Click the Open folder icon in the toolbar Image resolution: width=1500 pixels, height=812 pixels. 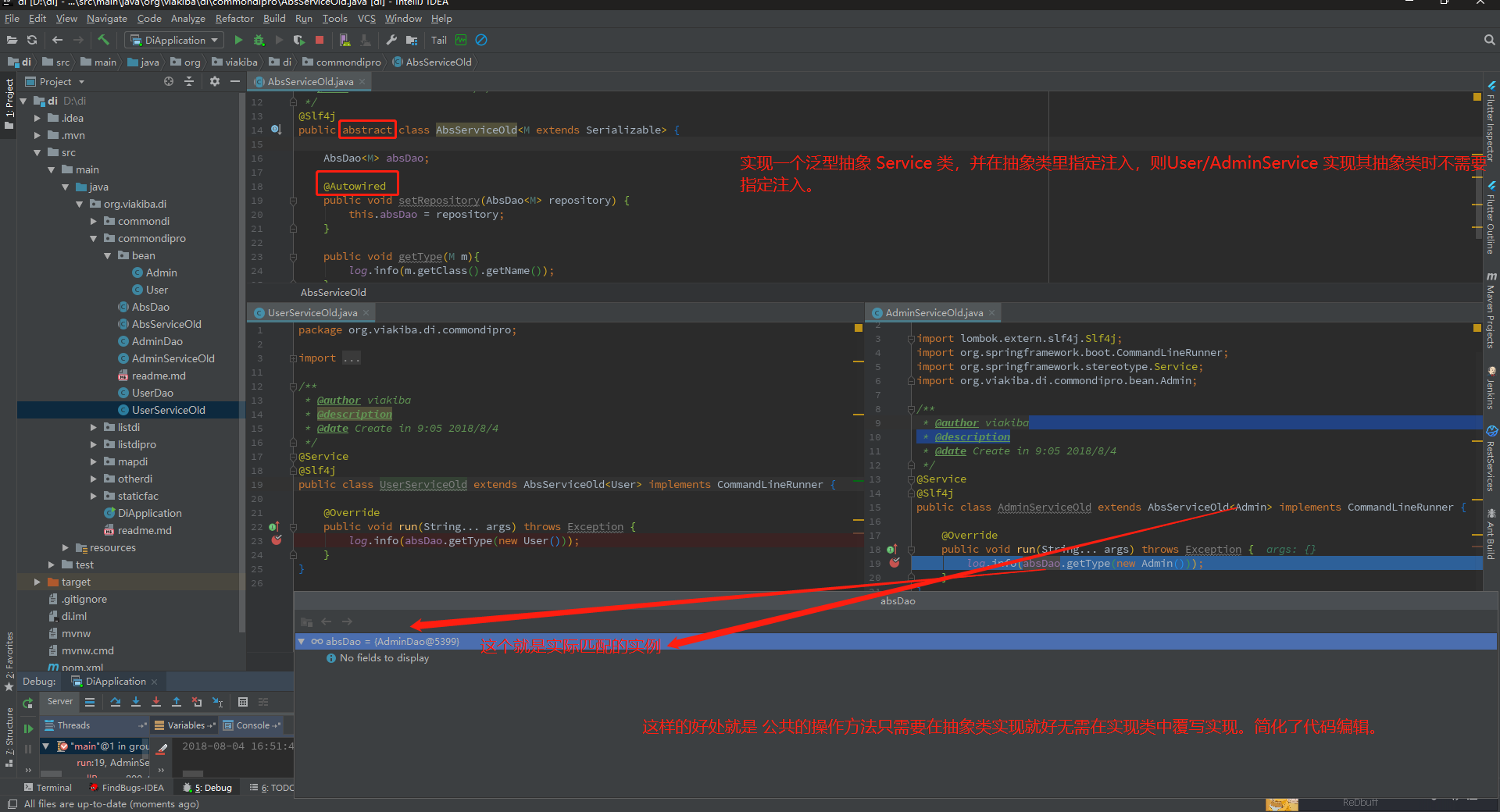point(12,40)
